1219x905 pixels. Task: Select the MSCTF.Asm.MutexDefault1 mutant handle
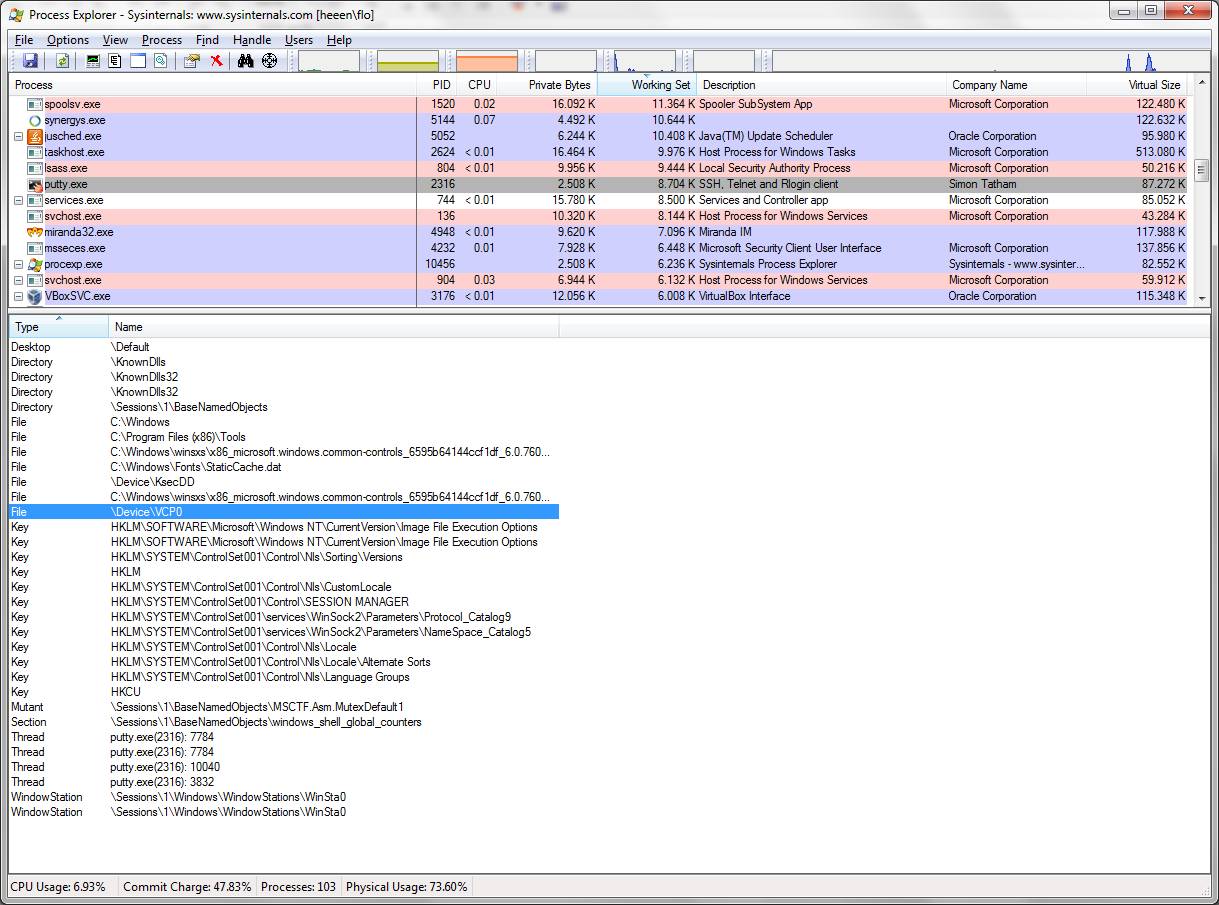pyautogui.click(x=284, y=707)
